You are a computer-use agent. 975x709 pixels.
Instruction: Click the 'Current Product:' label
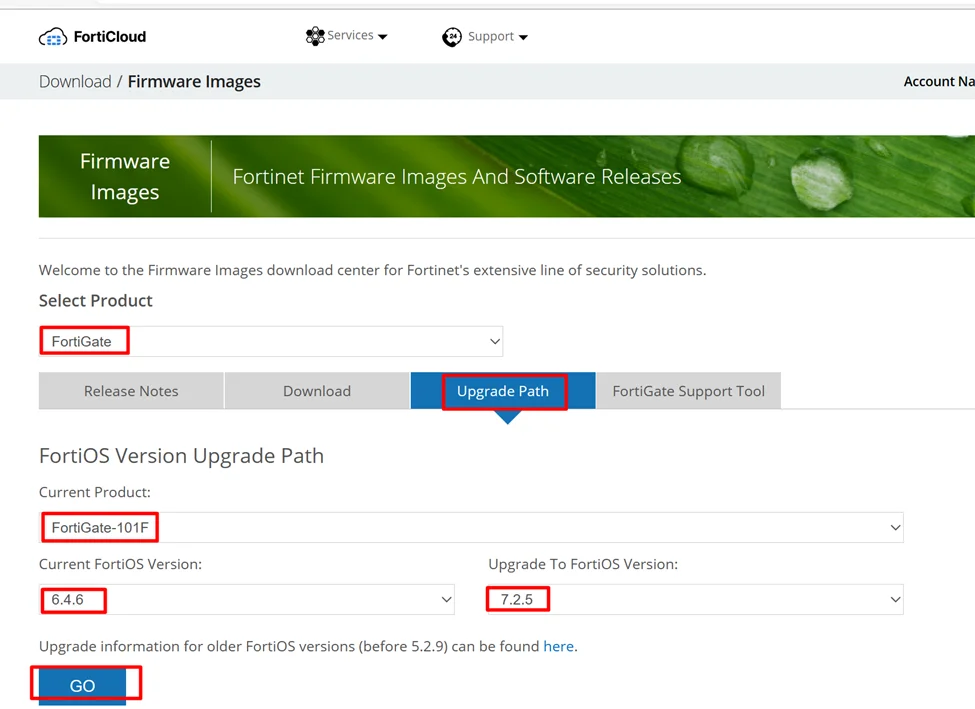click(95, 492)
